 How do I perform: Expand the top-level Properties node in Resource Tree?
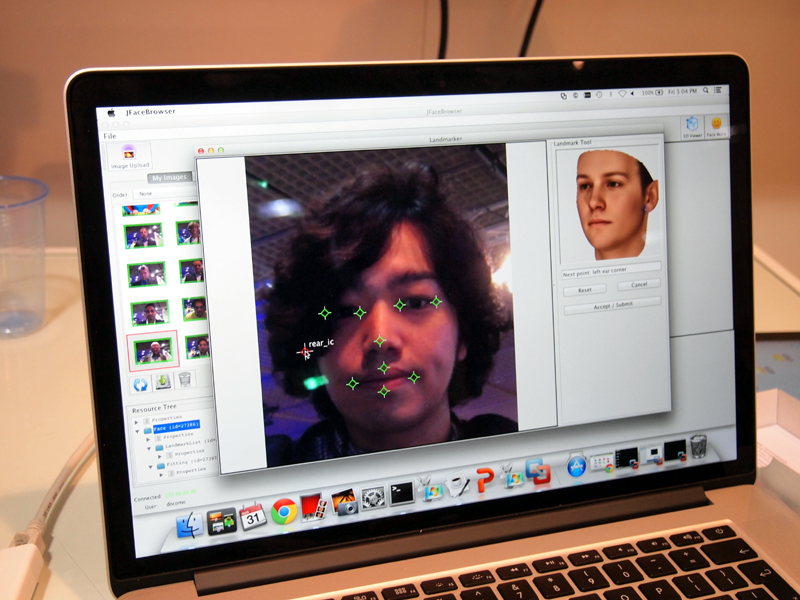136,422
